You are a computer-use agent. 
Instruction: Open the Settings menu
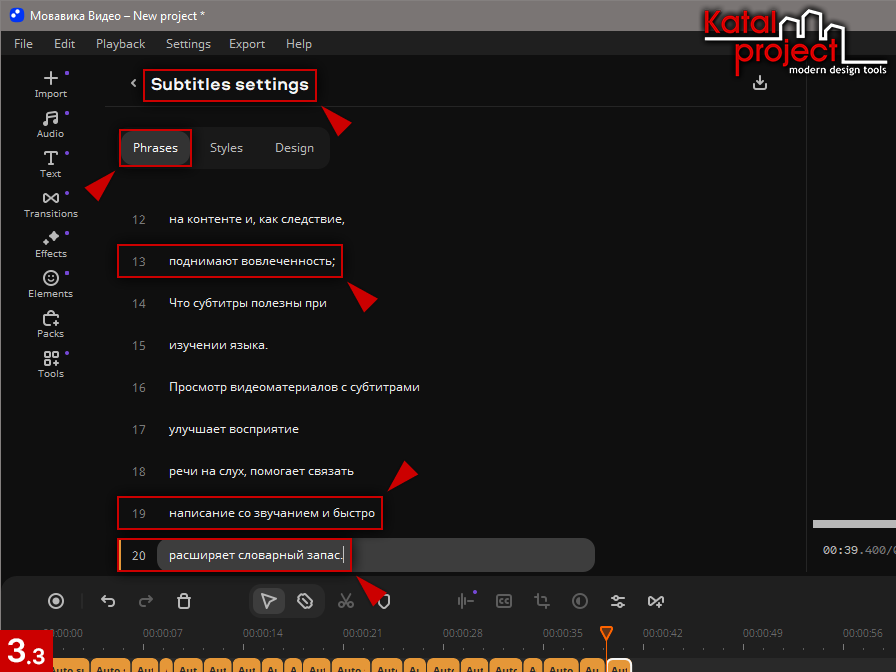click(x=188, y=44)
